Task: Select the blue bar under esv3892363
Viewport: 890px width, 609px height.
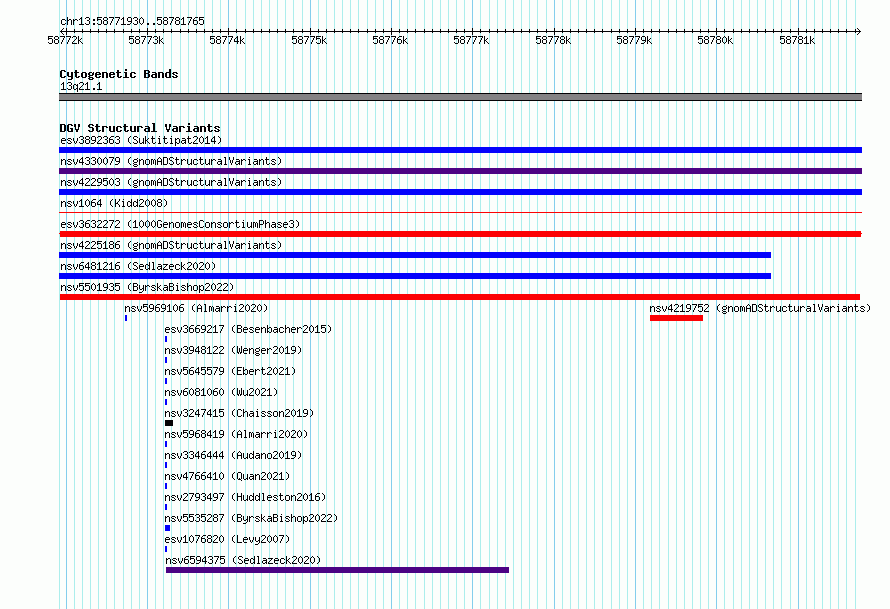Action: 460,150
